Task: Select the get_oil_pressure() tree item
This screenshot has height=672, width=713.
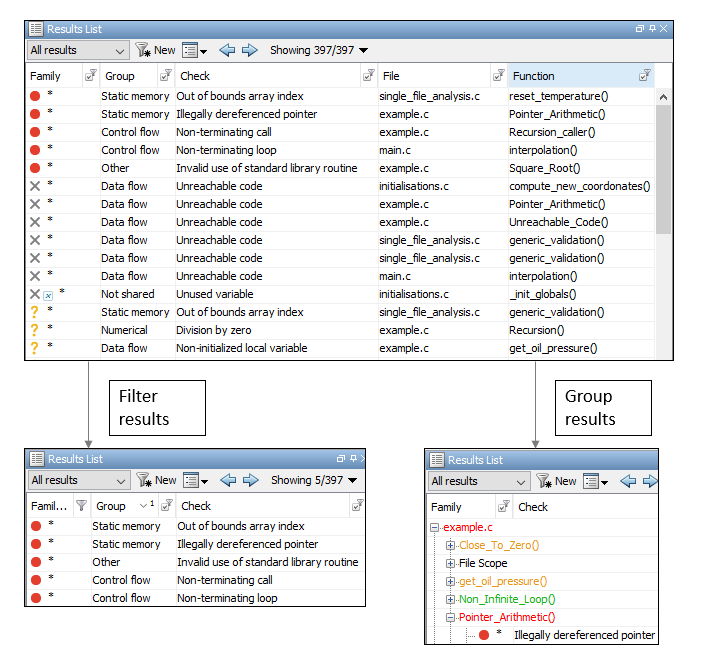Action: 502,581
